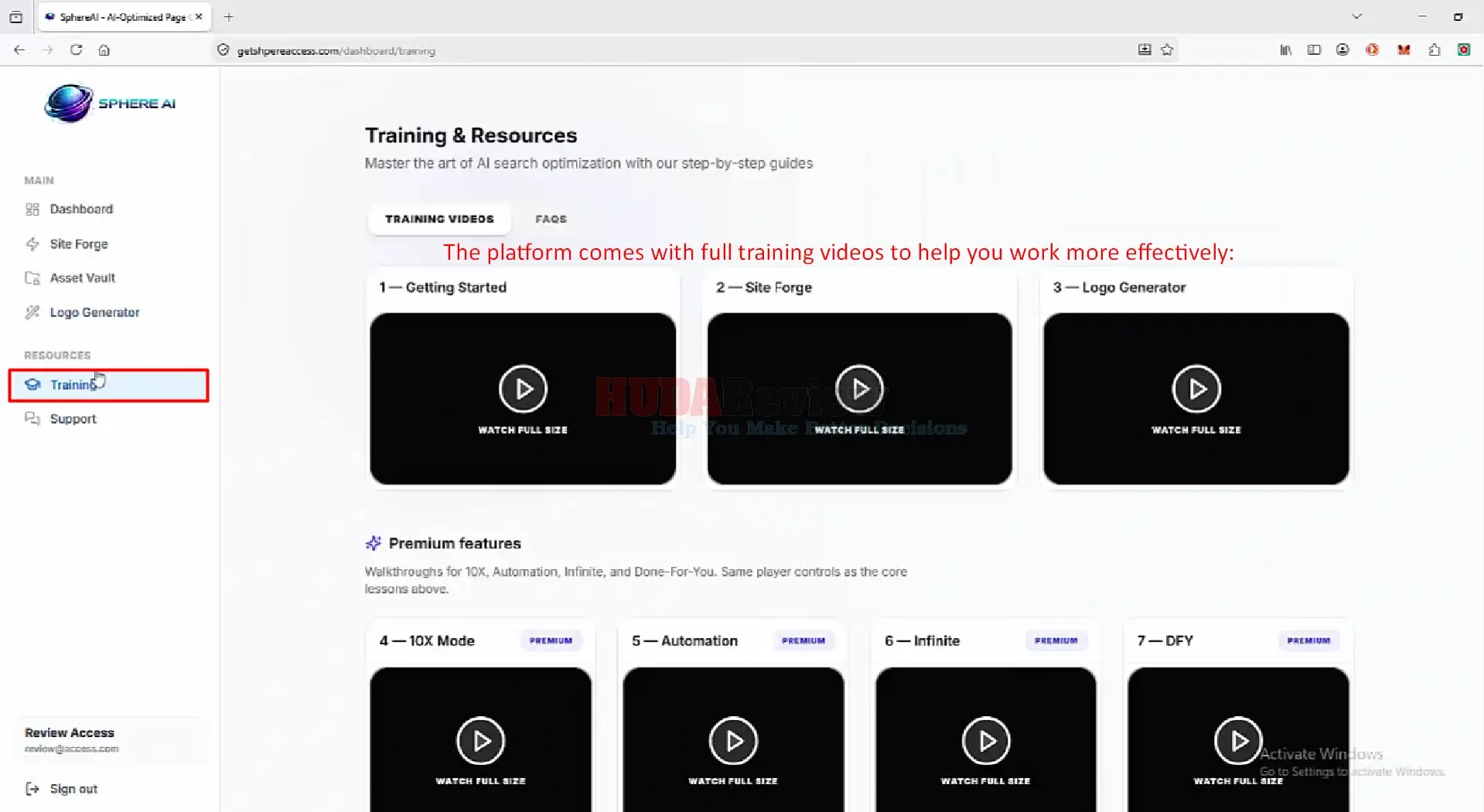Click the site security shield icon
This screenshot has height=812, width=1484.
(223, 50)
